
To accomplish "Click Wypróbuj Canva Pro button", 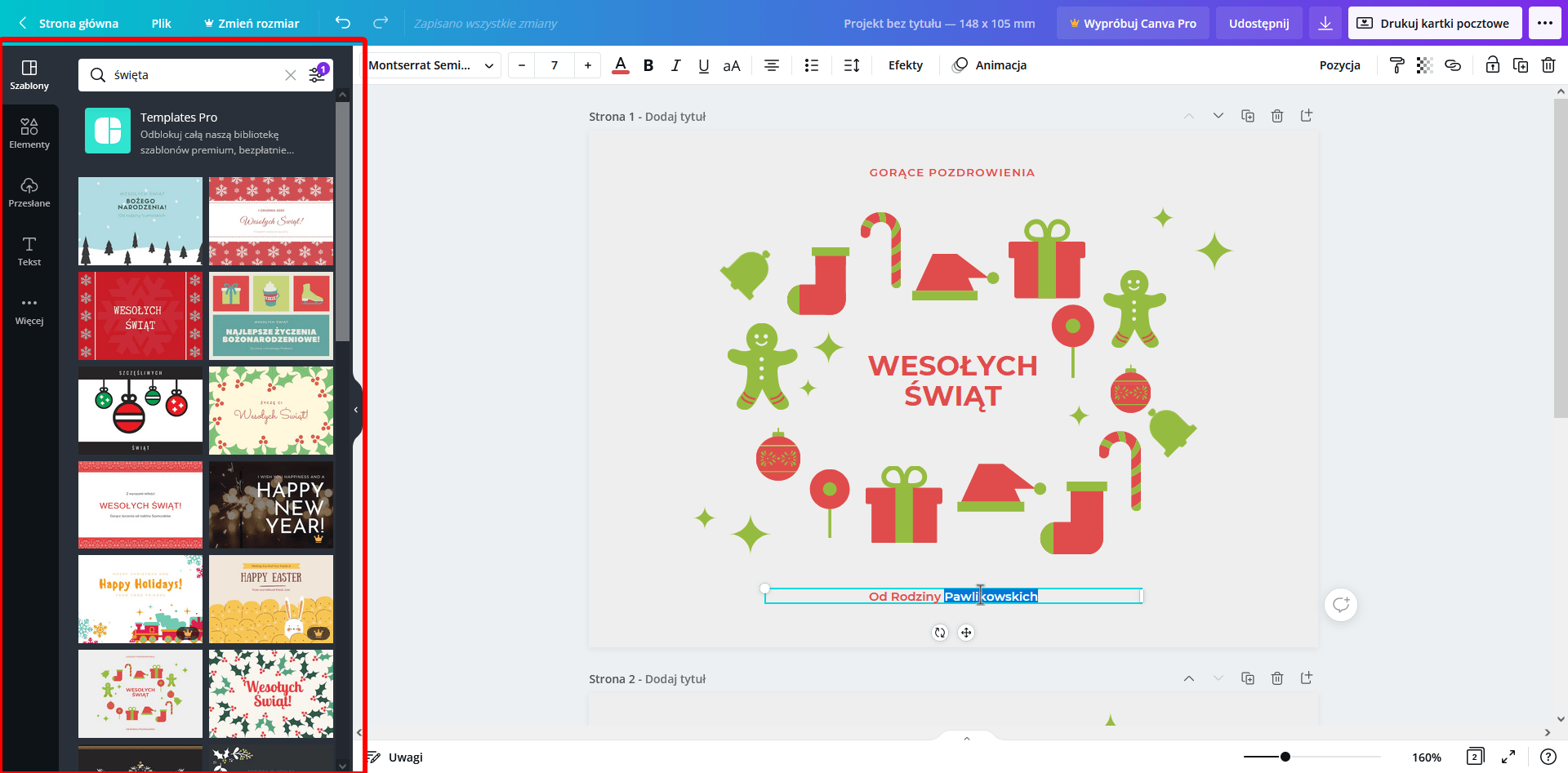I will pyautogui.click(x=1133, y=23).
